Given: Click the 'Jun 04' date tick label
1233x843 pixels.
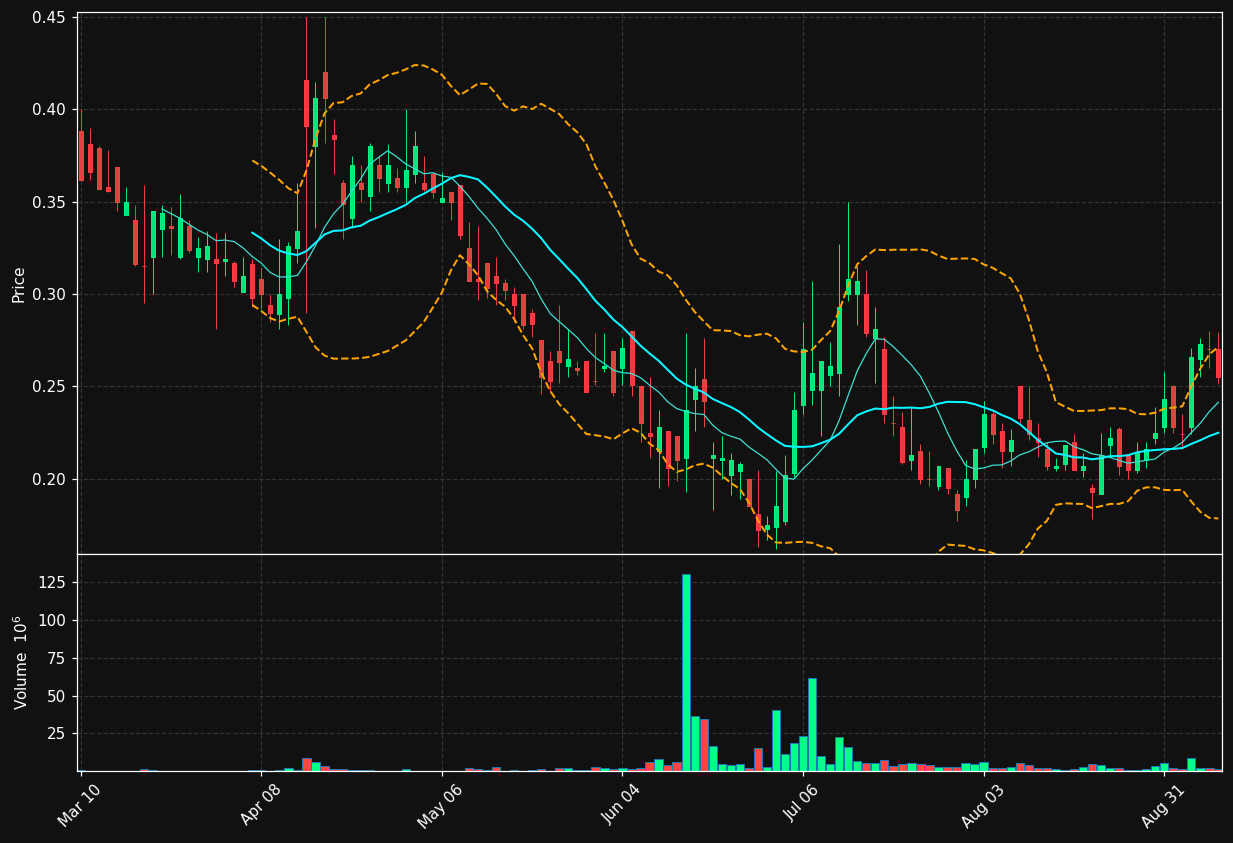Looking at the screenshot, I should click(x=621, y=805).
